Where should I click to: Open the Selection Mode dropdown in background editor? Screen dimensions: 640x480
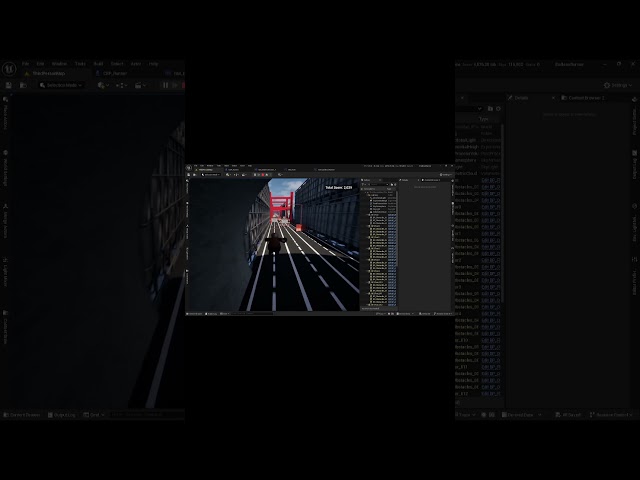point(61,85)
